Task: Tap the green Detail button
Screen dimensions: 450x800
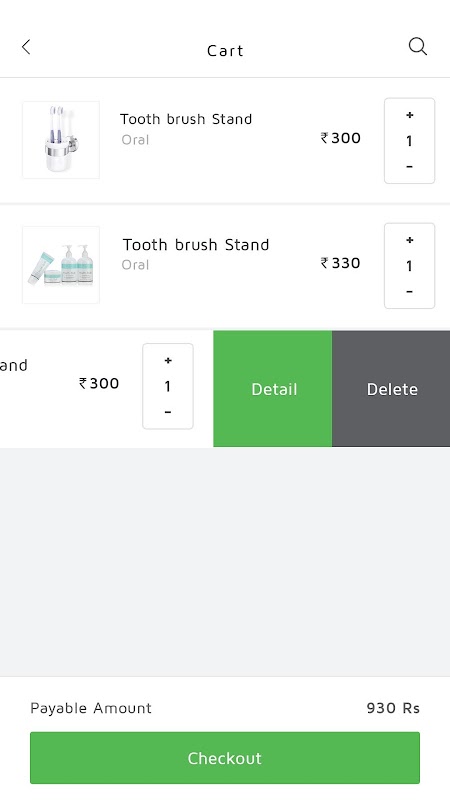Action: tap(272, 389)
